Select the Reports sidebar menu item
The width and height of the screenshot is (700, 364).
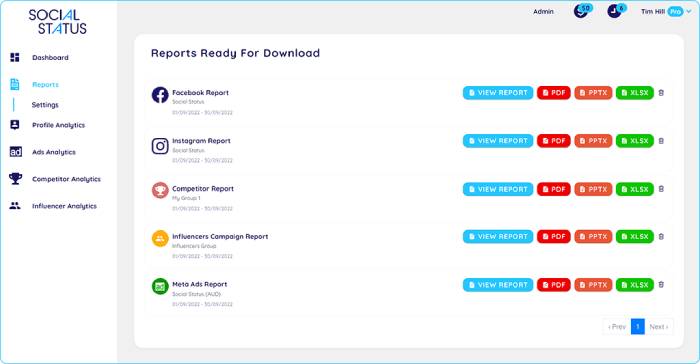[45, 84]
